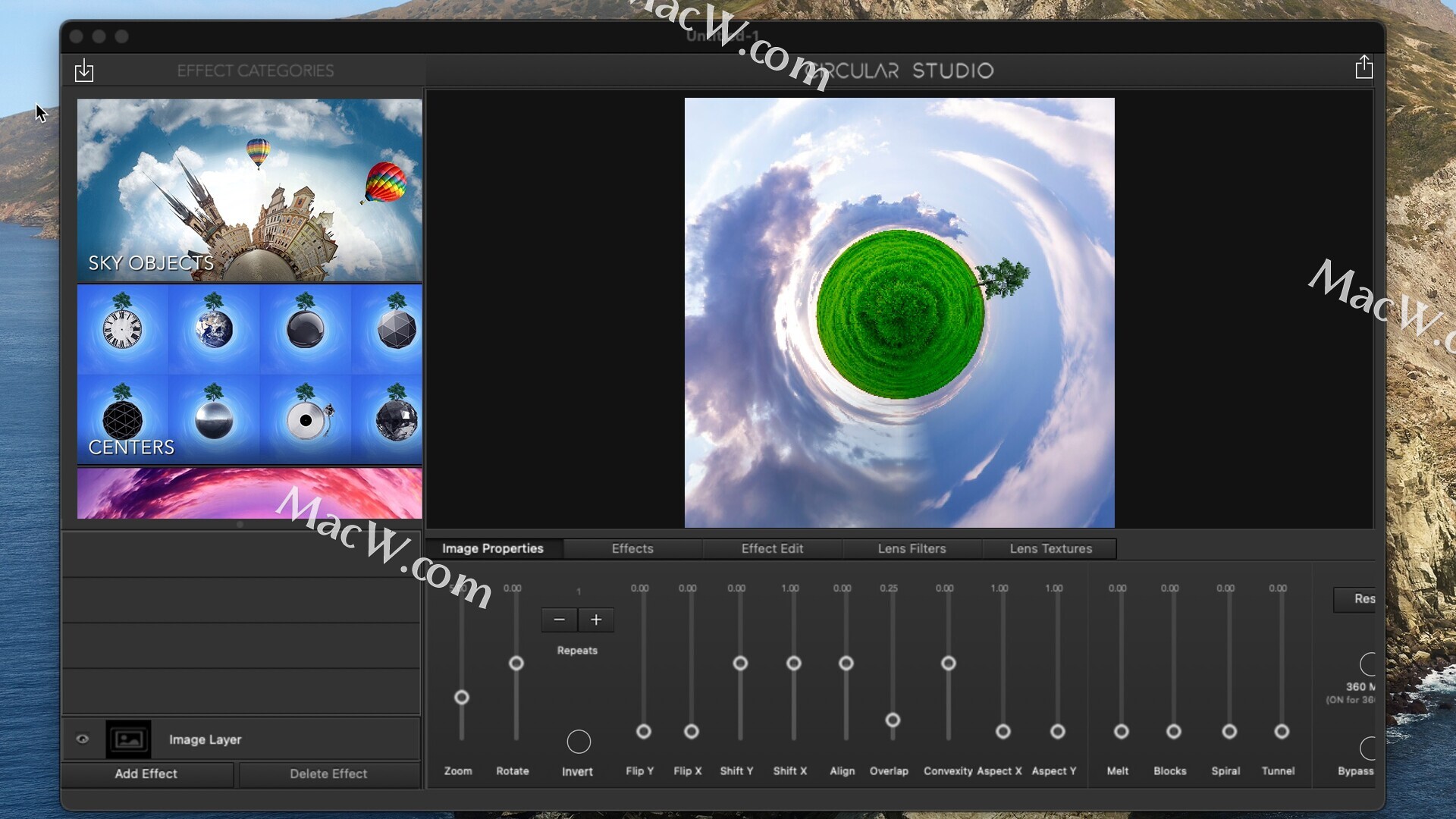Image resolution: width=1456 pixels, height=819 pixels.
Task: Open the Sky Objects effect category
Action: tap(249, 190)
